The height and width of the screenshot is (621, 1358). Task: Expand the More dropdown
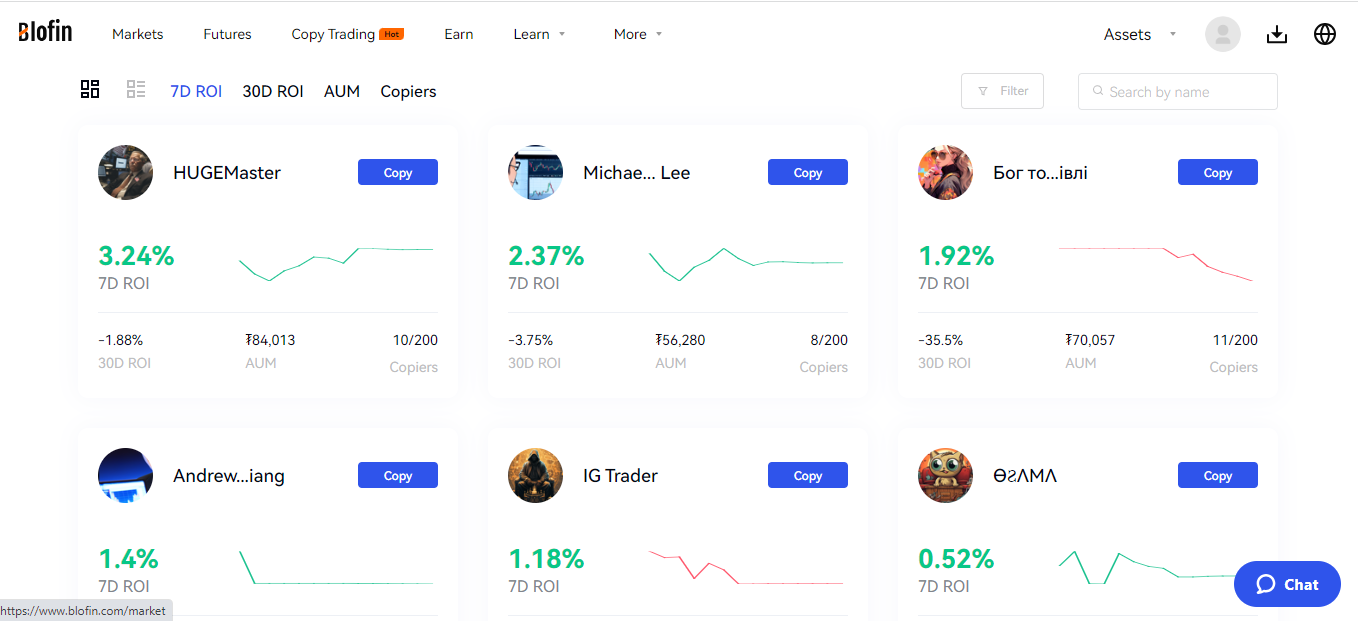point(638,34)
